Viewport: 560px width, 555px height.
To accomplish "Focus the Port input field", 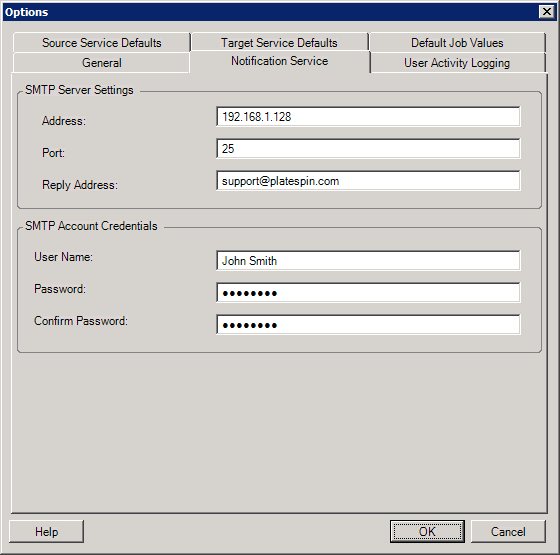I will click(368, 149).
